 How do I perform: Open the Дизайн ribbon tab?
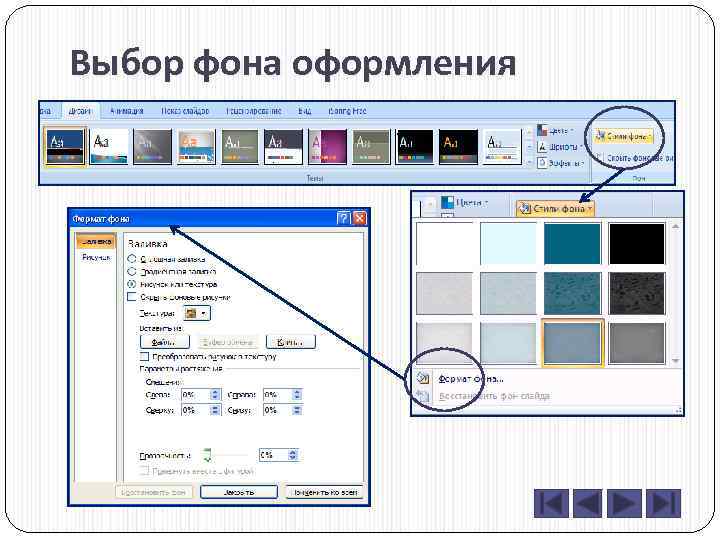click(80, 111)
